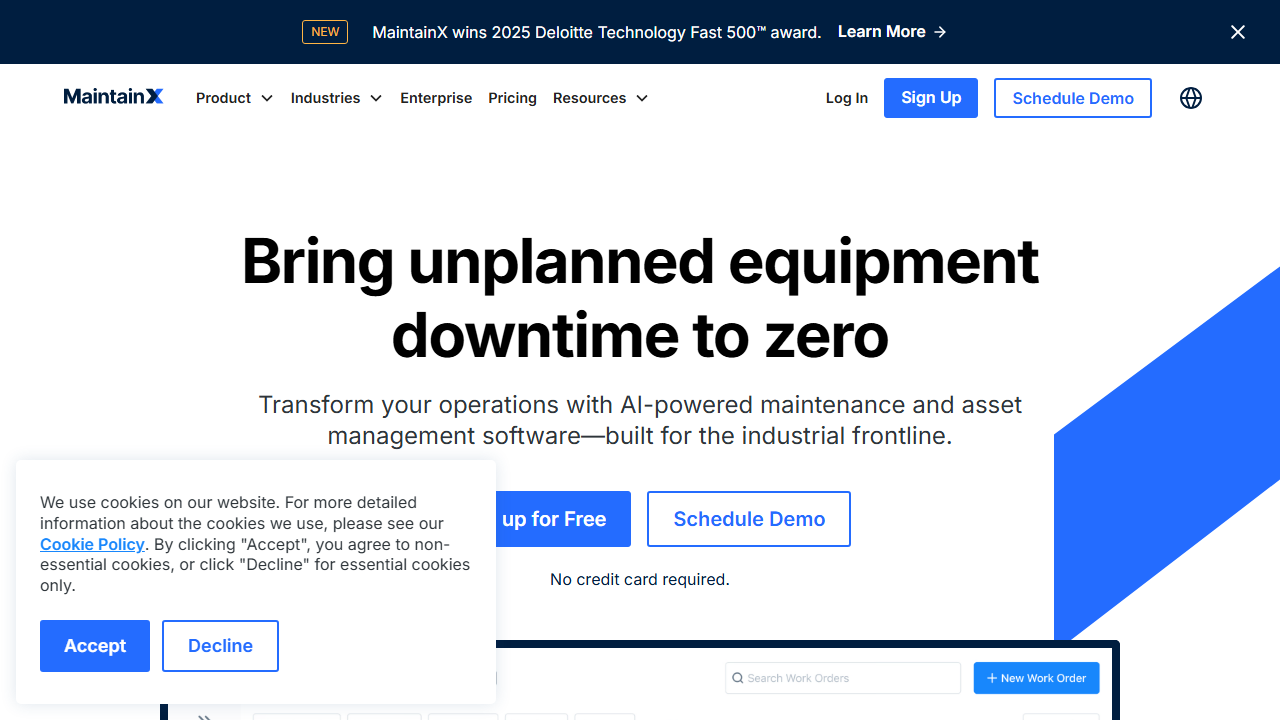
Task: Click Schedule Demo in hero section
Action: (x=749, y=519)
